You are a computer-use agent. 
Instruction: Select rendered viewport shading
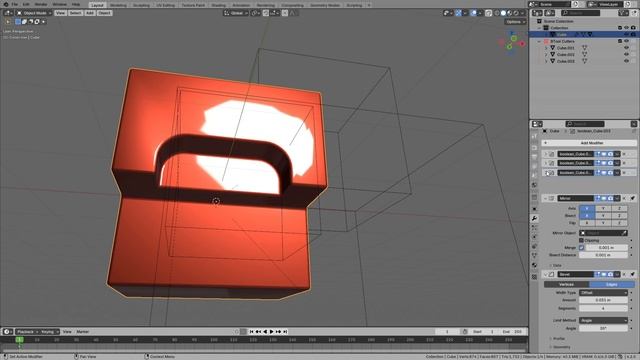(516, 13)
